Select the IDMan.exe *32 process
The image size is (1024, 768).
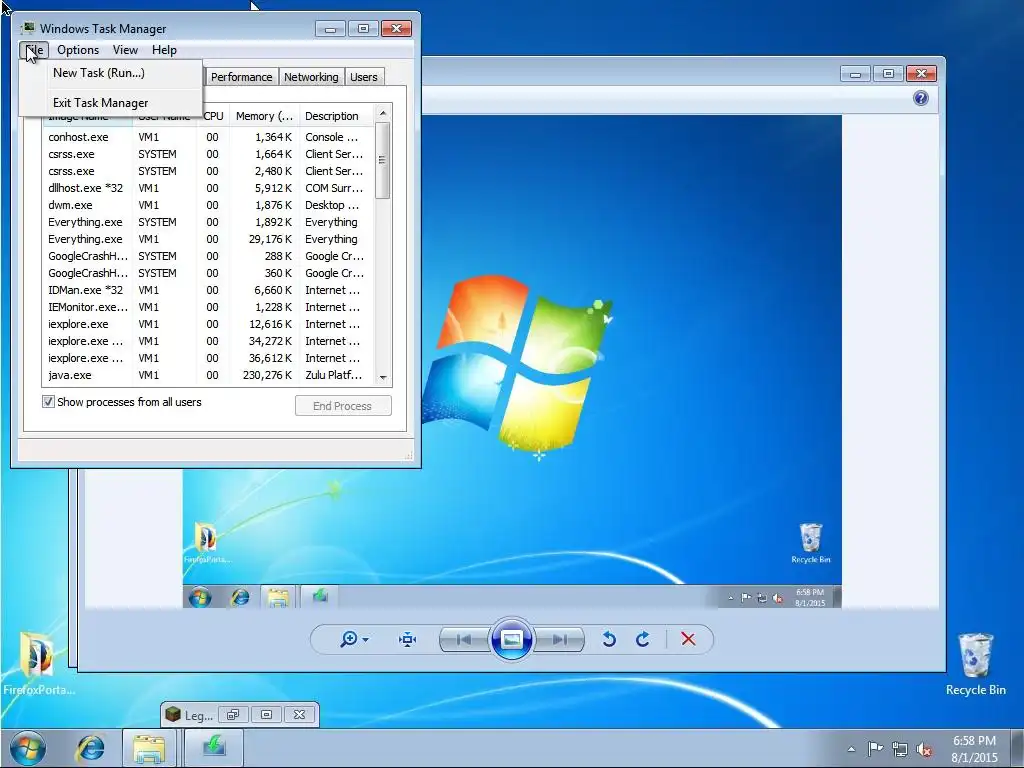(209, 290)
